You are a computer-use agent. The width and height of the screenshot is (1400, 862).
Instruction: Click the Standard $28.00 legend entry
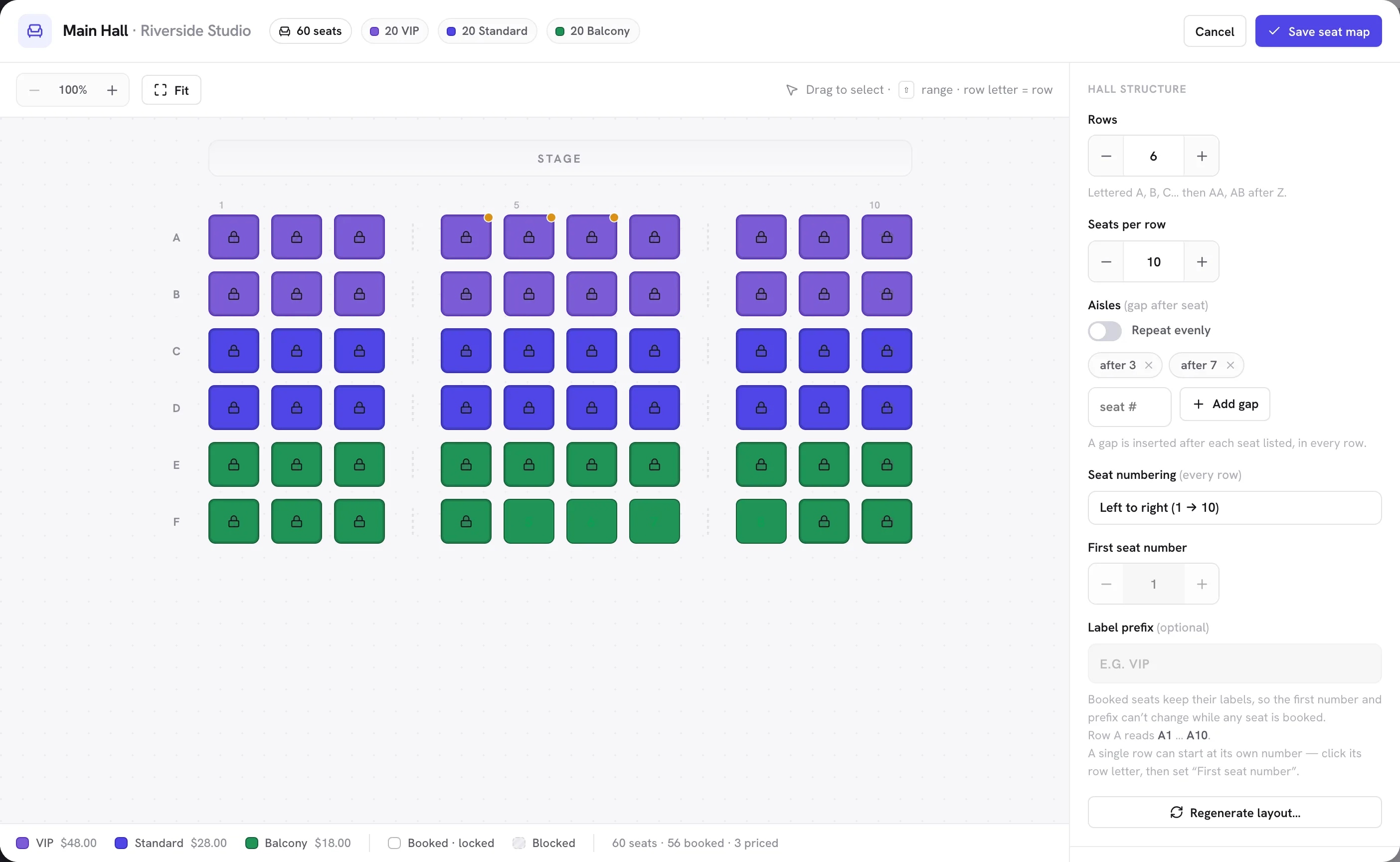171,843
